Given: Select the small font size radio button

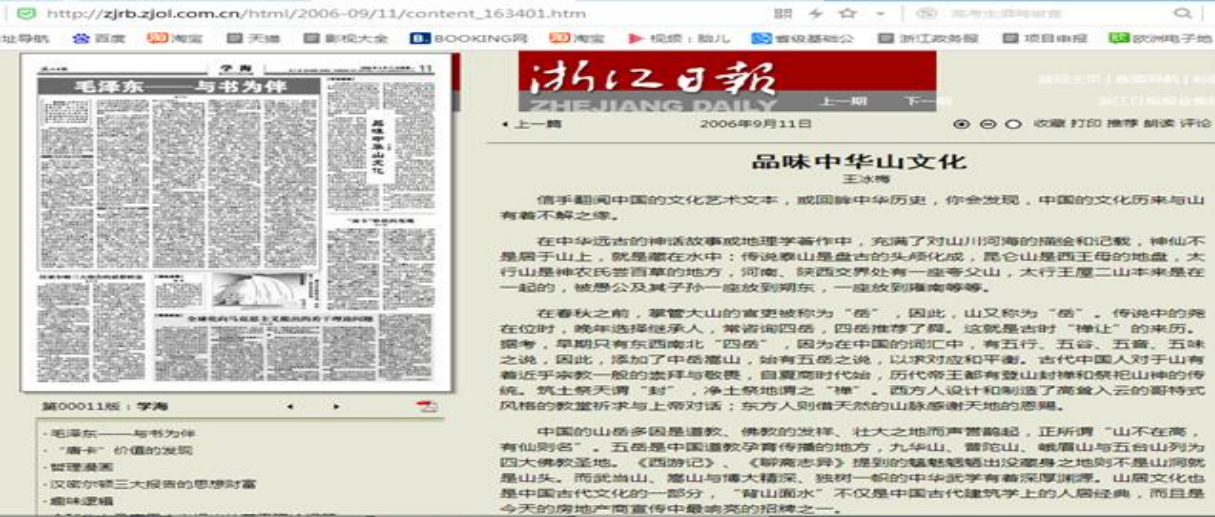Looking at the screenshot, I should 1012,124.
